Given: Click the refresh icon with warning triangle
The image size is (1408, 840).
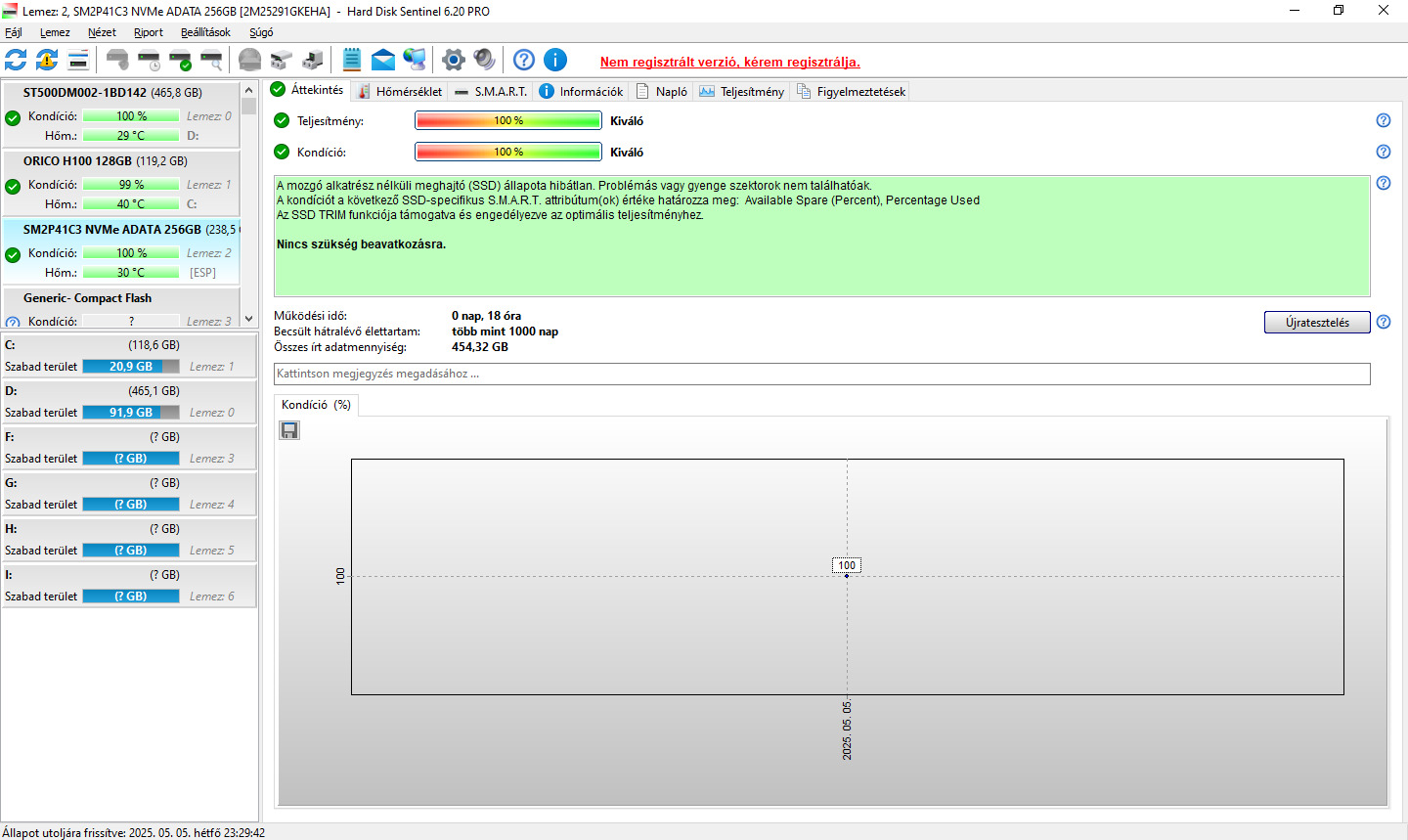Looking at the screenshot, I should (47, 60).
